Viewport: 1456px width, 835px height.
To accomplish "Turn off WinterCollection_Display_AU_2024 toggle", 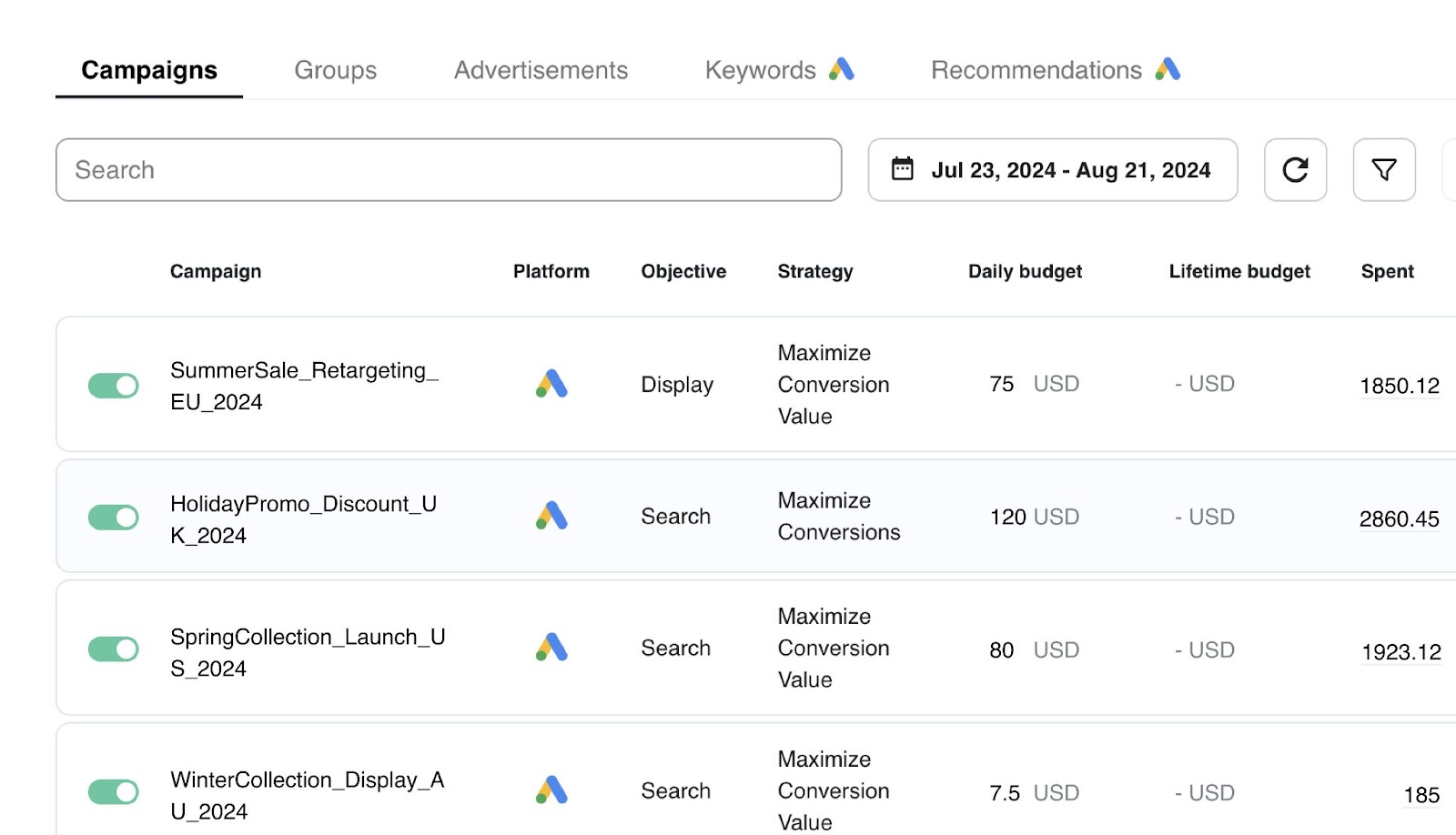I will 114,792.
